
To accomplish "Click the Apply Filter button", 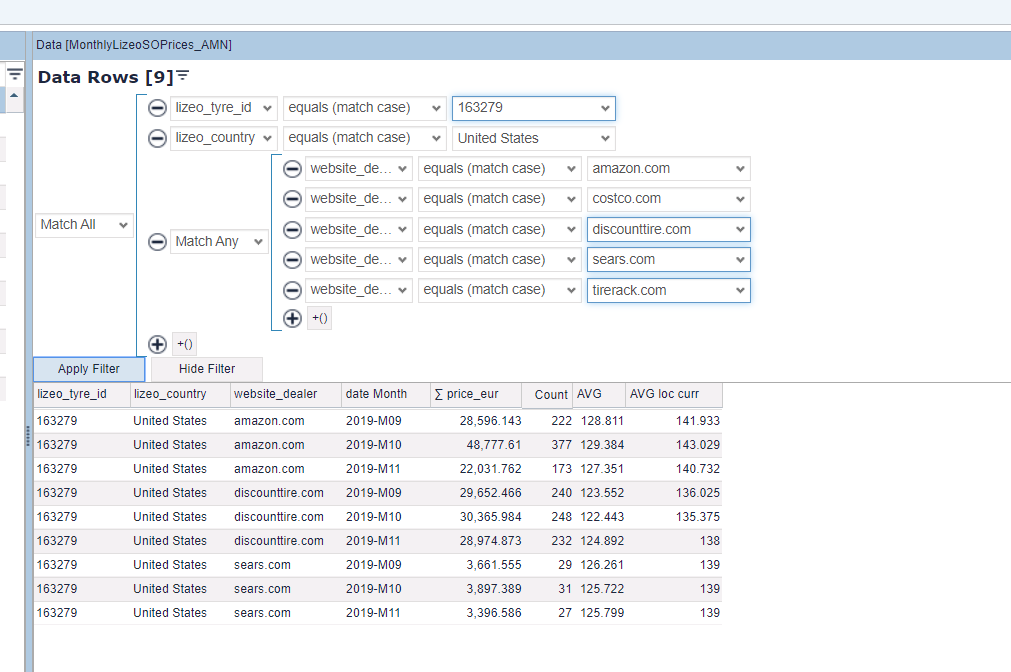I will click(x=89, y=369).
